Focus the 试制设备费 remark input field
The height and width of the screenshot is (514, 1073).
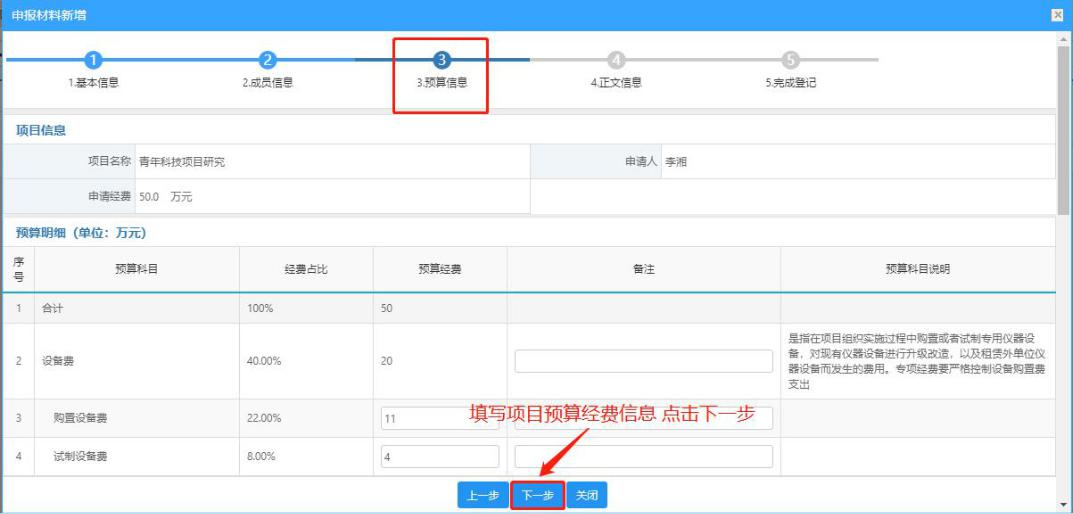point(643,457)
